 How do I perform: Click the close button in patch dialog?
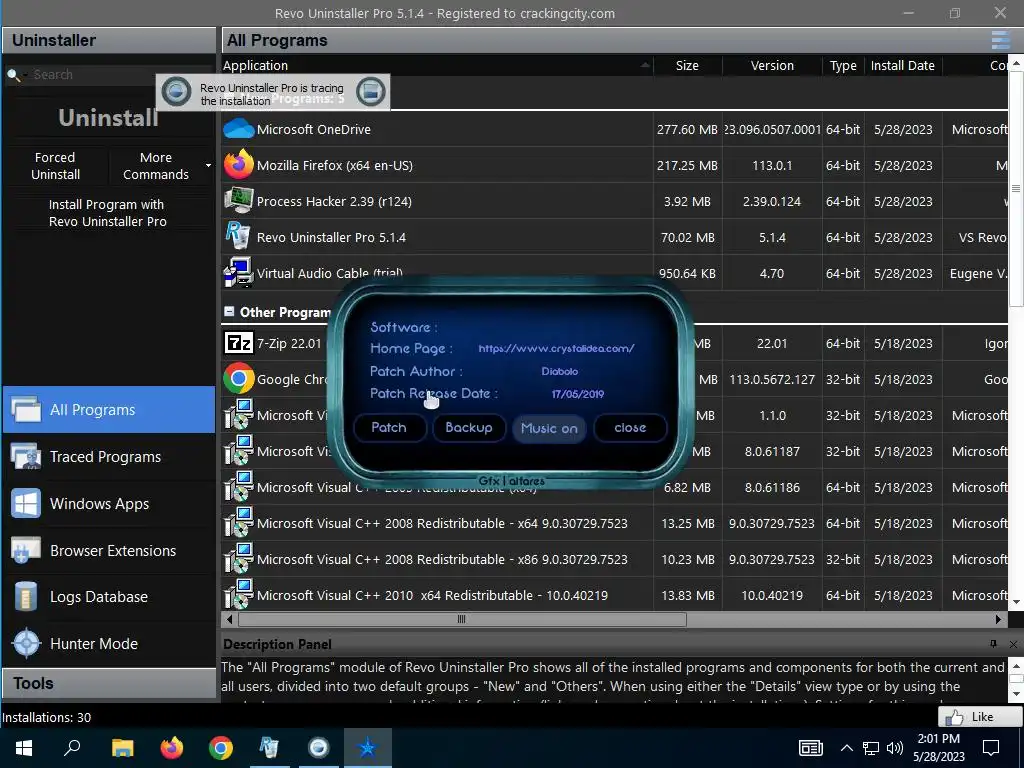(630, 428)
